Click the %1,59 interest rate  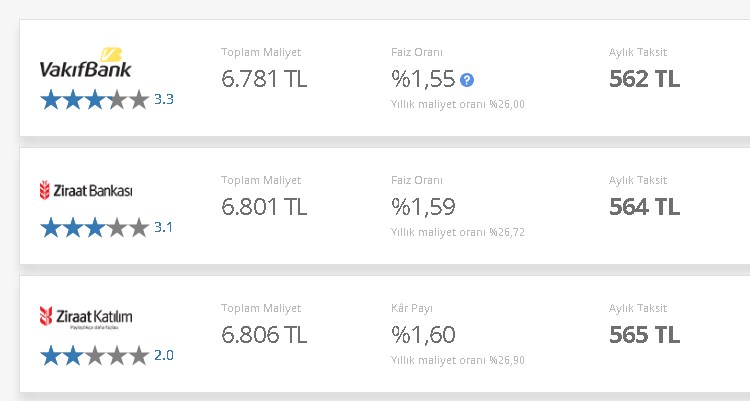423,207
